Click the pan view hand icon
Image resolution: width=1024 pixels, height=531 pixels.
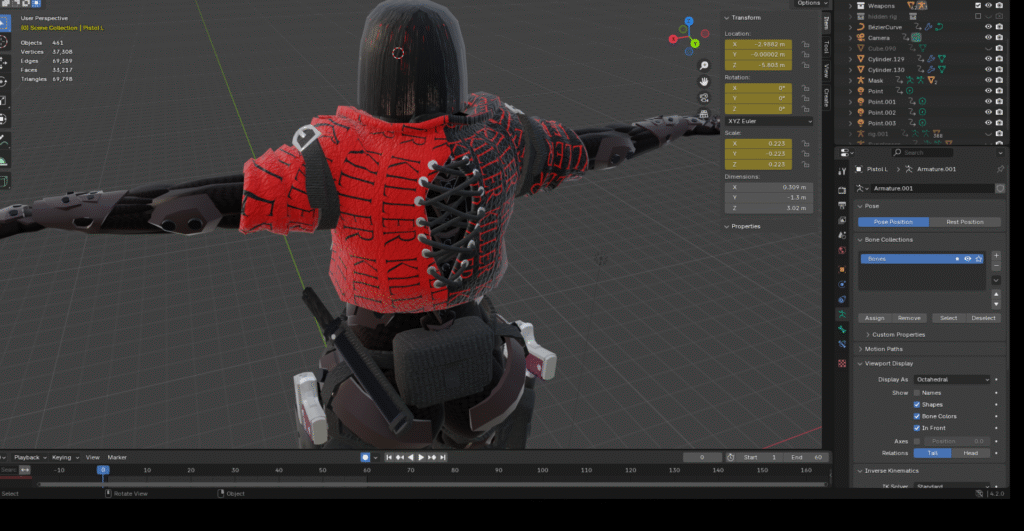pos(704,80)
